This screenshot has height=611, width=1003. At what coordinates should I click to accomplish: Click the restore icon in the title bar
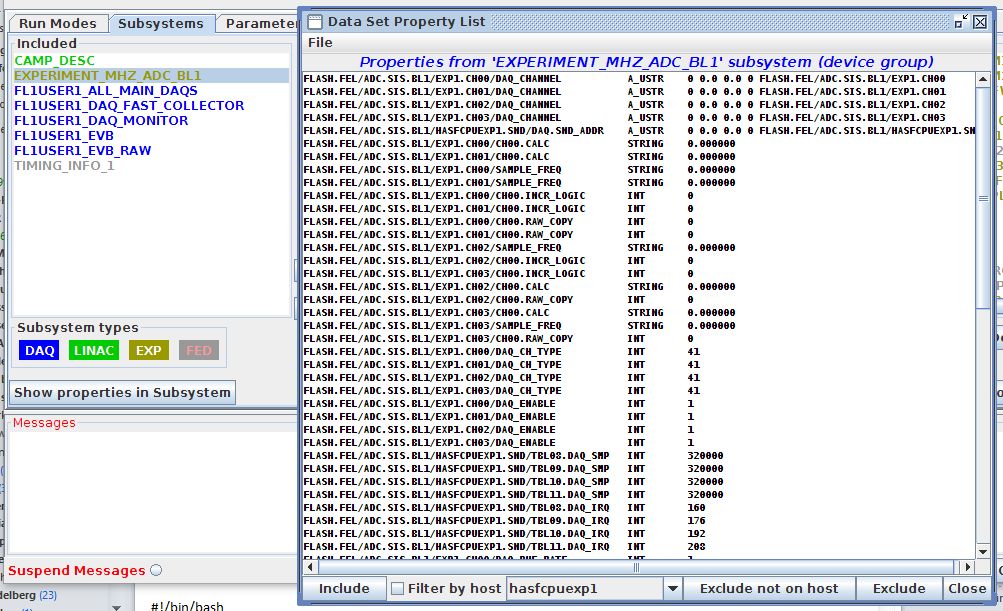click(961, 21)
